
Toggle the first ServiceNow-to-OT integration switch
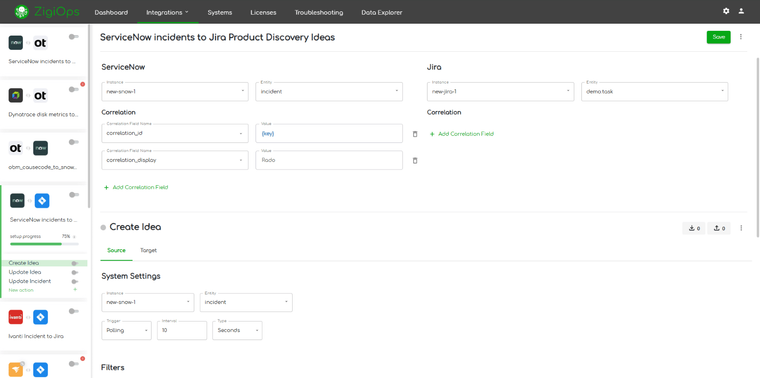(x=74, y=36)
